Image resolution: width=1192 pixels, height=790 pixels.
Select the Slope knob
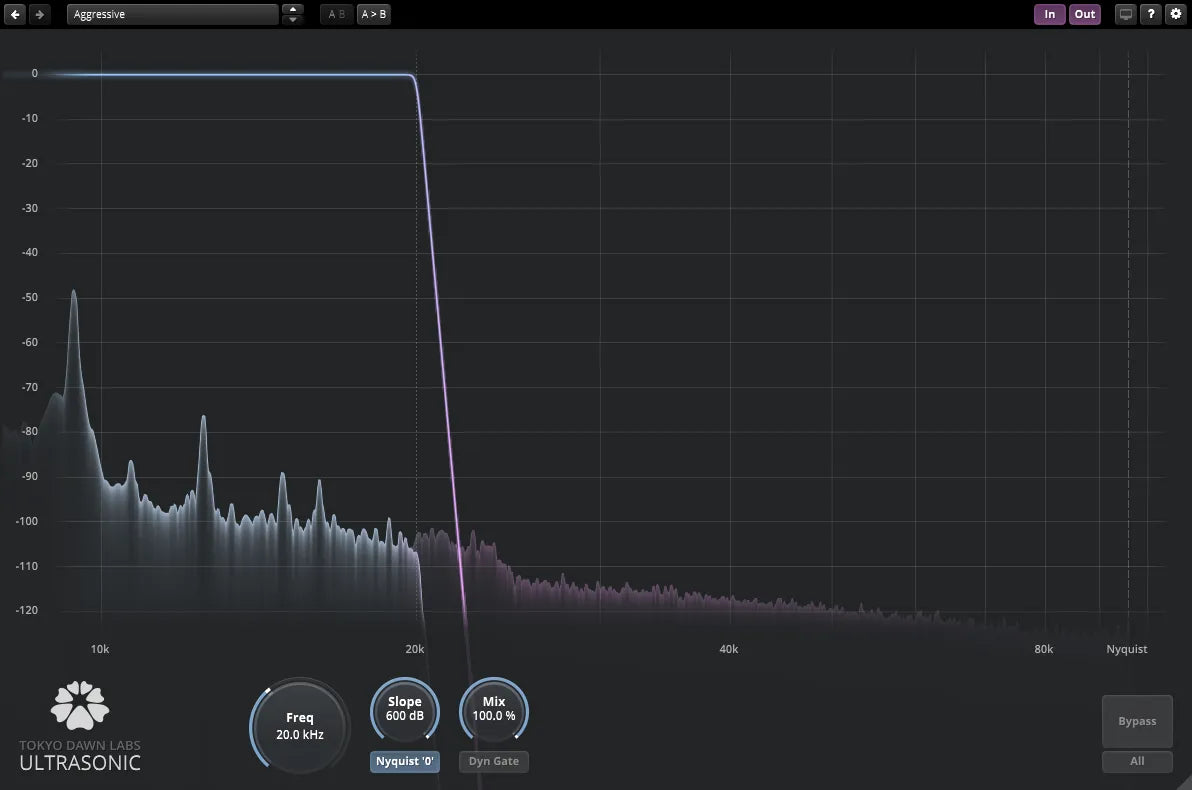(x=404, y=710)
